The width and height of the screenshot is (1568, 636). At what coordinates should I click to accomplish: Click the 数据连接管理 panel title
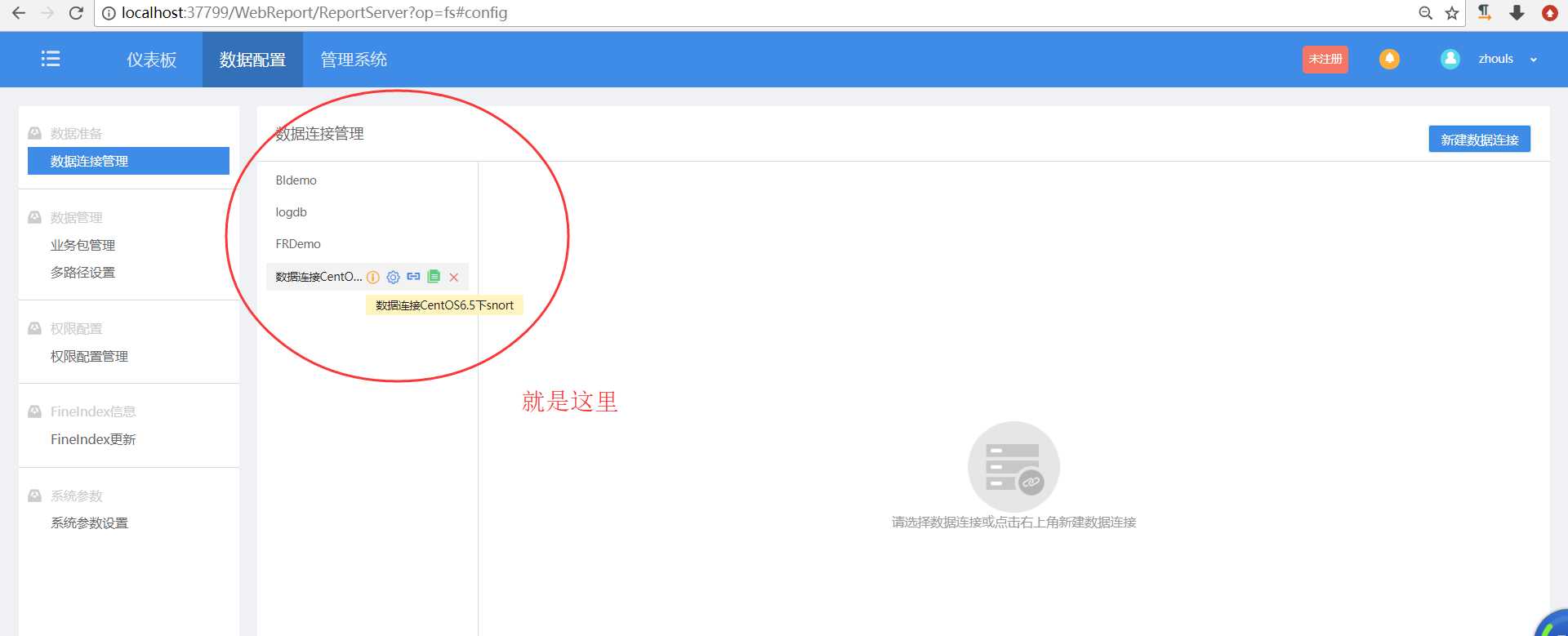319,133
